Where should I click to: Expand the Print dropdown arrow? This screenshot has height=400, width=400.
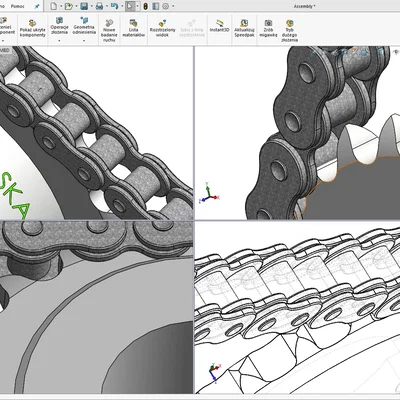106,6
